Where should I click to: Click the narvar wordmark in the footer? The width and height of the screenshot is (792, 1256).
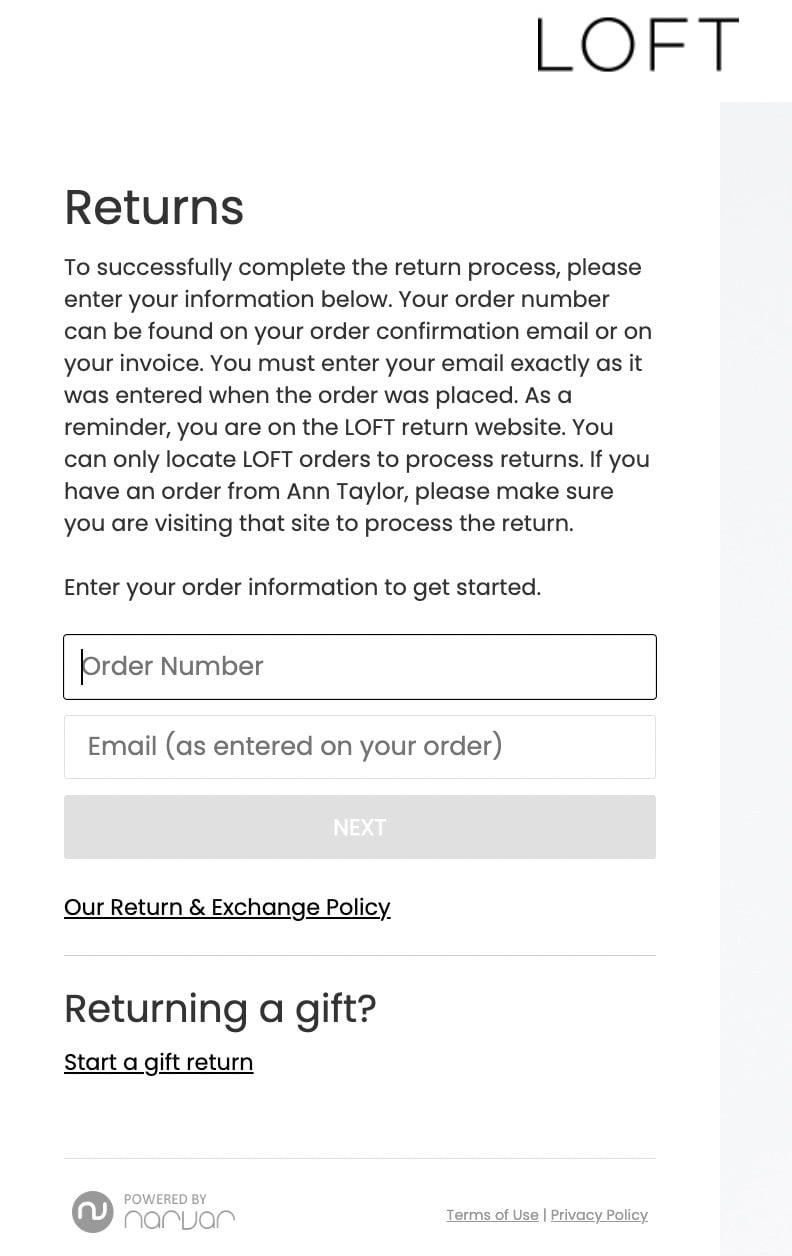pyautogui.click(x=180, y=1220)
